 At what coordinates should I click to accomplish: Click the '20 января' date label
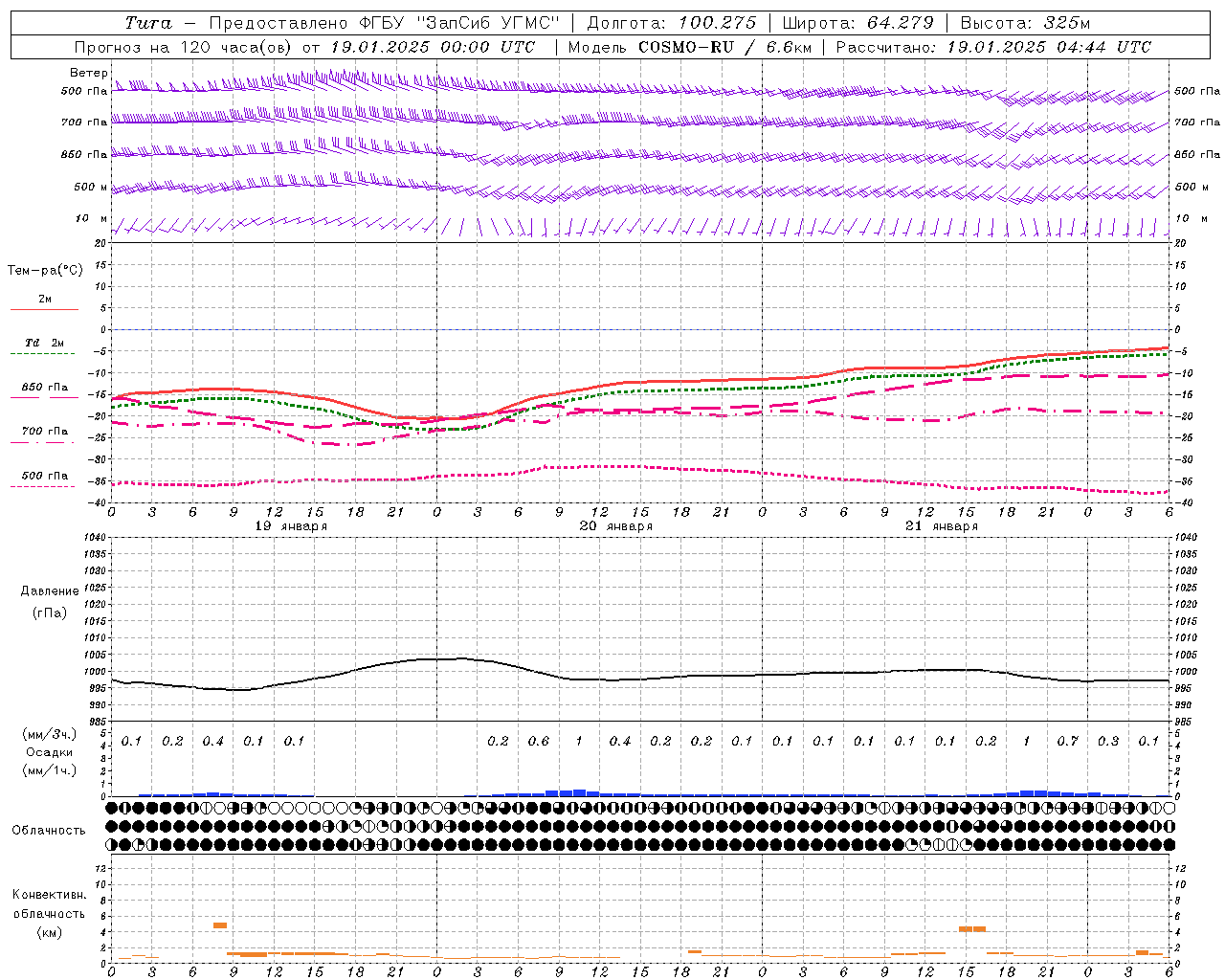616,526
